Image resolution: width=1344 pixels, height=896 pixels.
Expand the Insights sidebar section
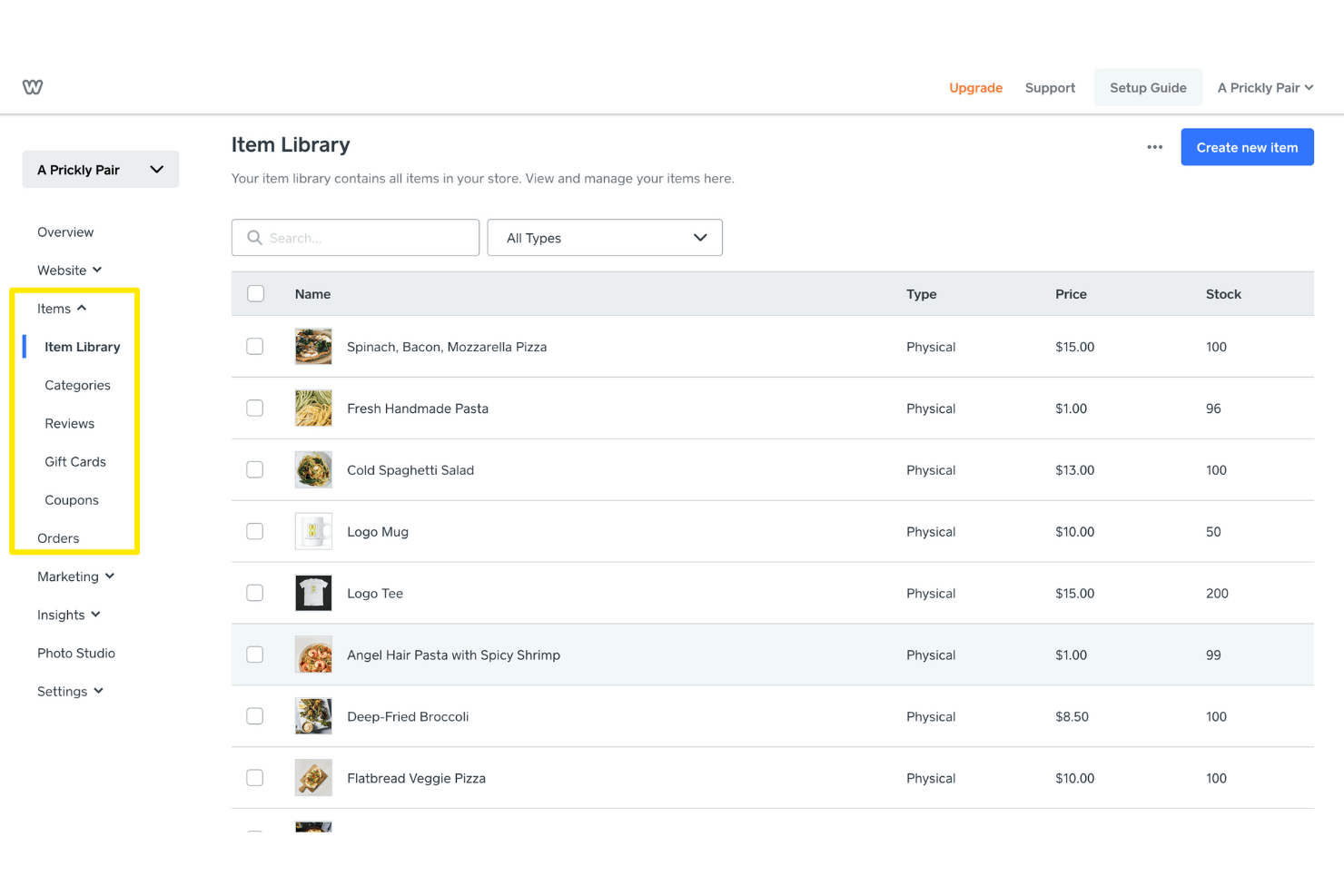[69, 615]
